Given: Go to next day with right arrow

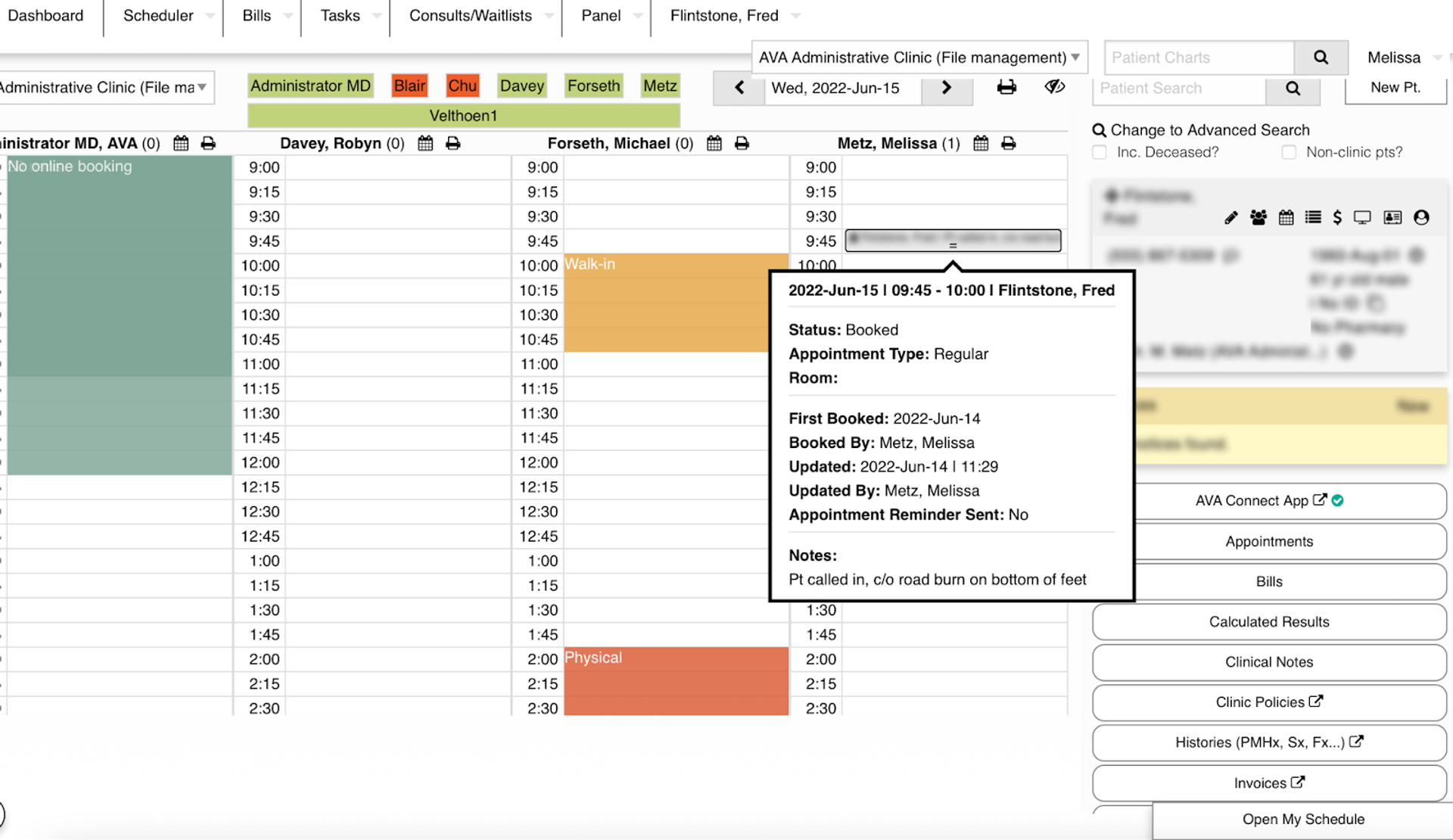Looking at the screenshot, I should coord(946,88).
